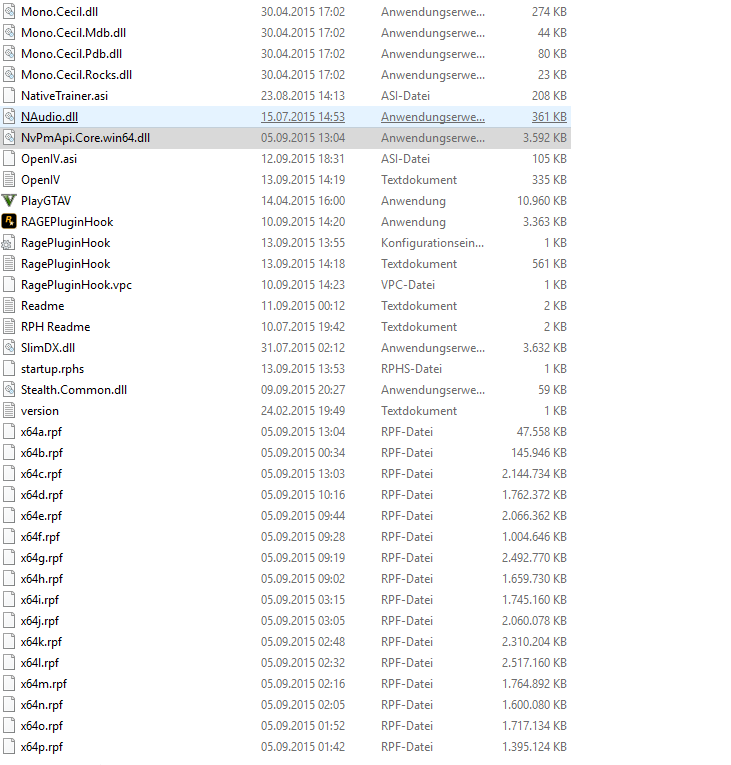Select the file name Stealth.Common.dll
The image size is (731, 765).
pos(74,389)
